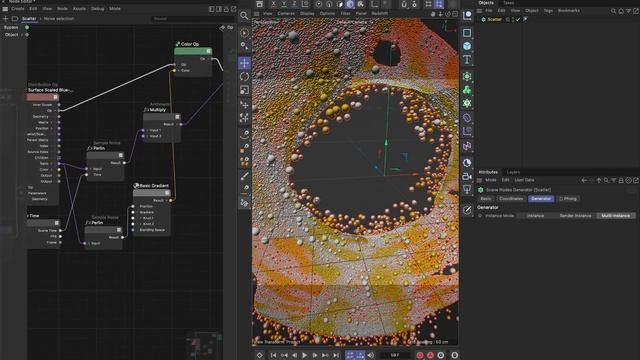This screenshot has height=360, width=640.
Task: Toggle the Scatter object's visibility dots
Action: click(x=513, y=19)
